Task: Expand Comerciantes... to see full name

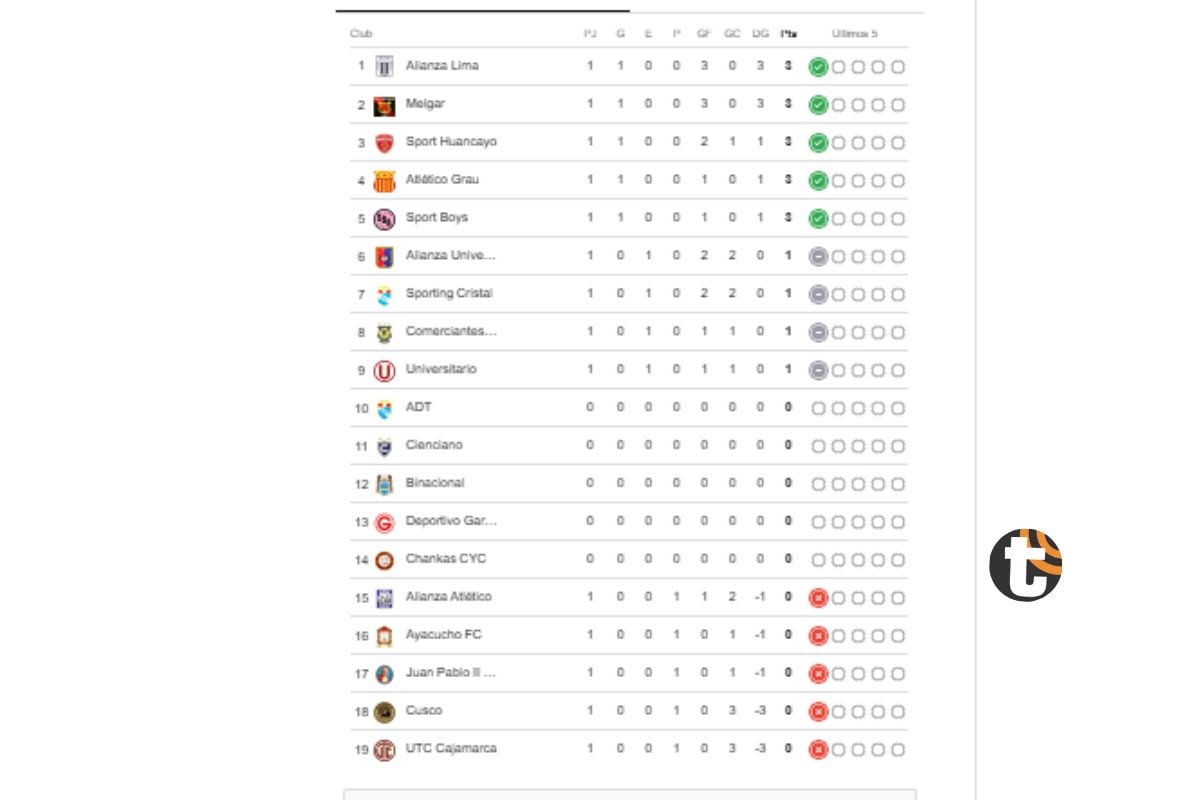Action: pyautogui.click(x=452, y=331)
